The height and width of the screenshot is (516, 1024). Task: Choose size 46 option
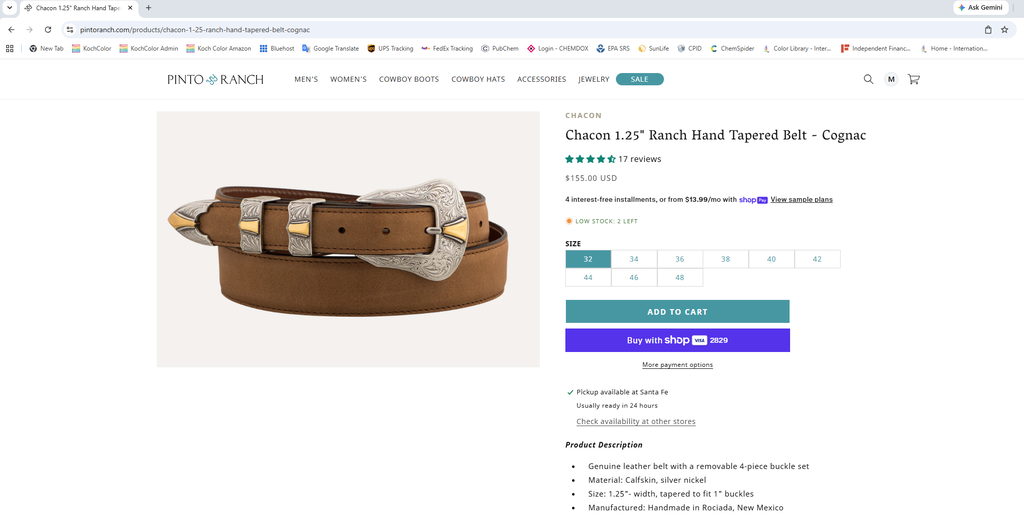634,277
